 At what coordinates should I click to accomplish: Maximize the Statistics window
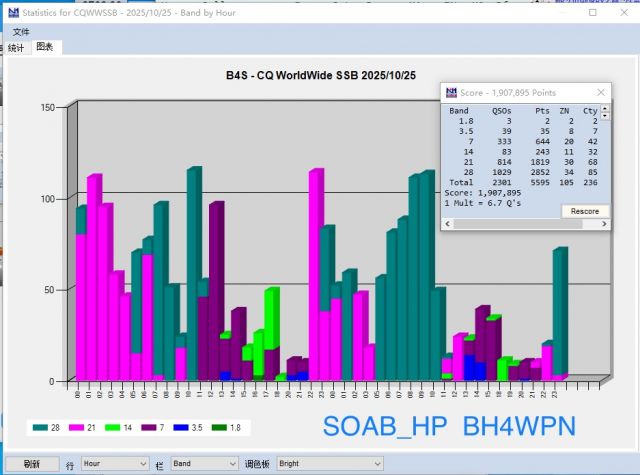coord(593,13)
